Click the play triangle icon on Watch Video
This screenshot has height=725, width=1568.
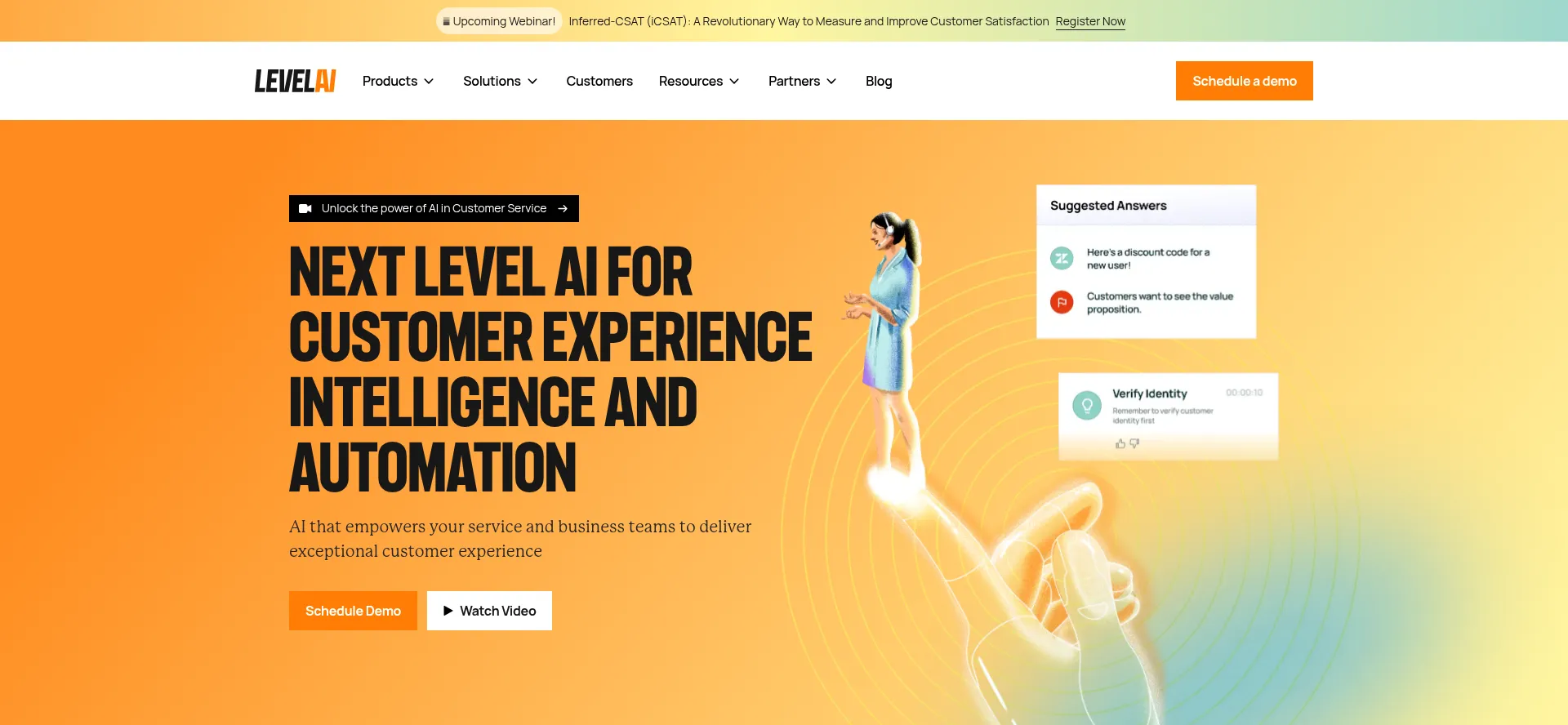(448, 611)
